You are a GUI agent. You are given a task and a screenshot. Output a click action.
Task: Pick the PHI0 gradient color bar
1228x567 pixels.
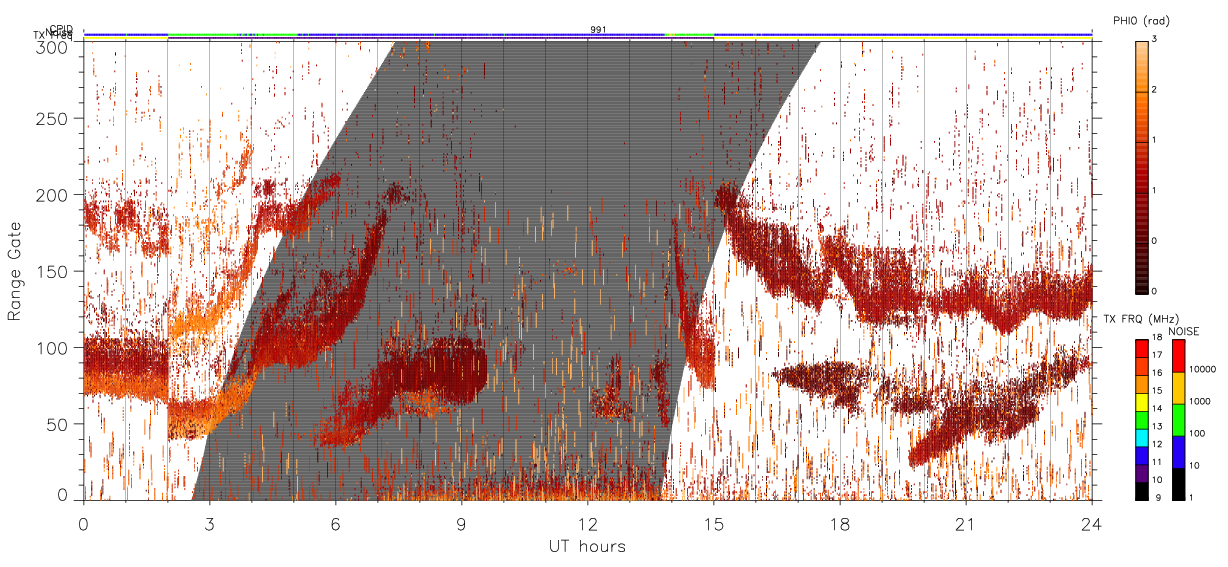coord(1142,166)
